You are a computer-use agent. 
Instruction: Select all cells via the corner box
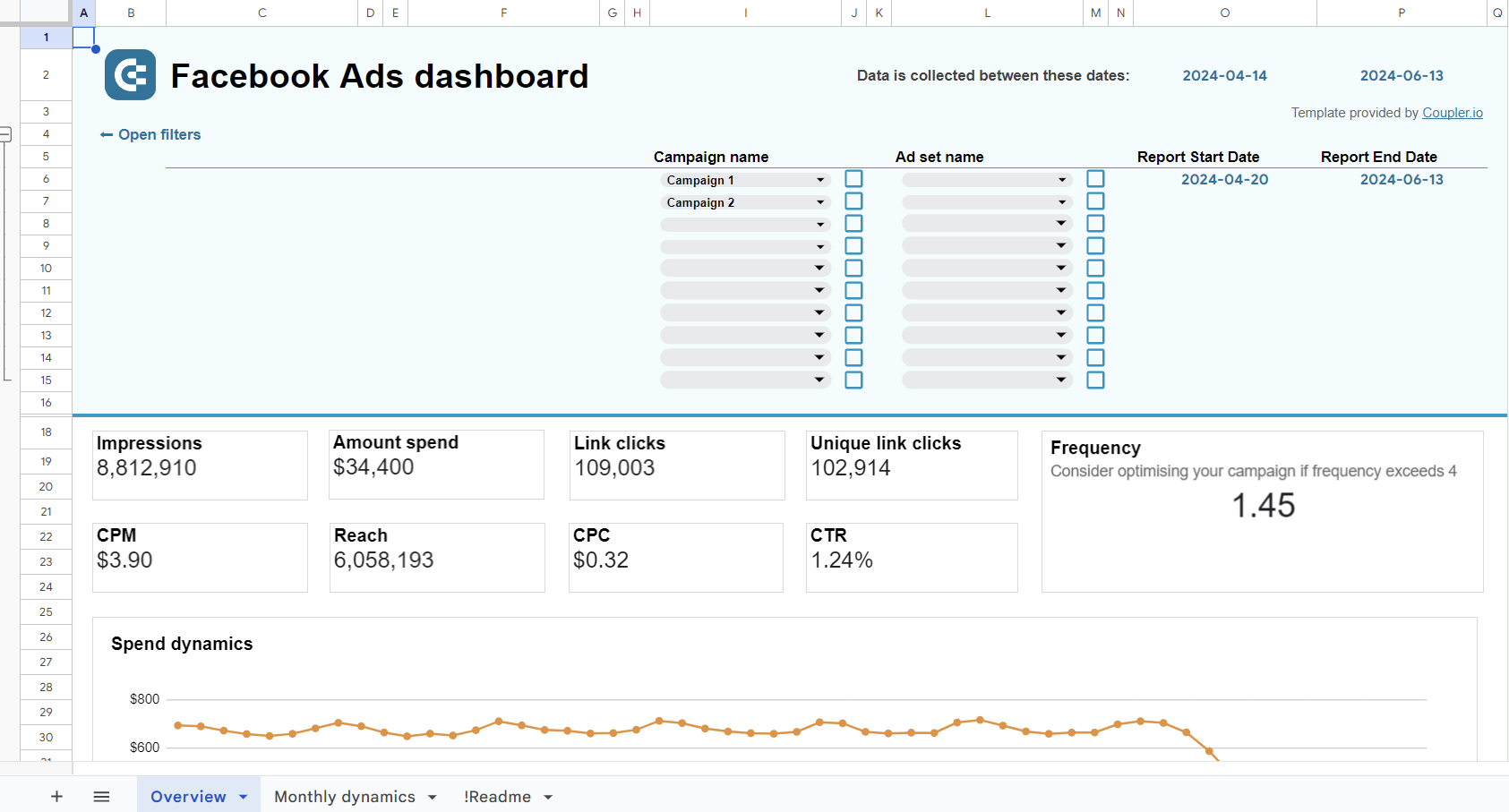(x=44, y=13)
